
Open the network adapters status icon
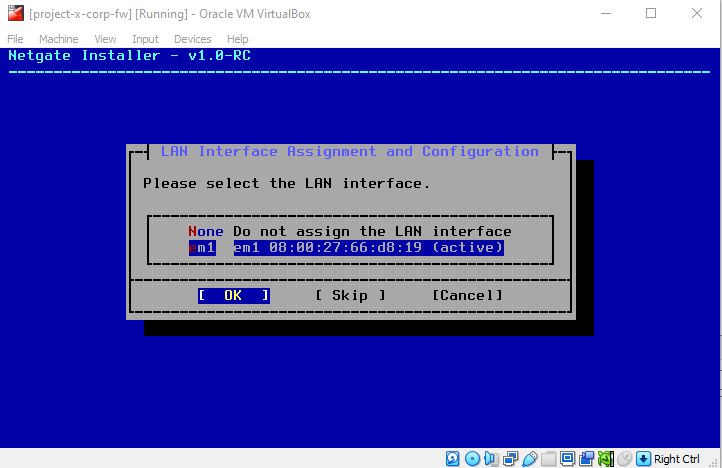510,459
